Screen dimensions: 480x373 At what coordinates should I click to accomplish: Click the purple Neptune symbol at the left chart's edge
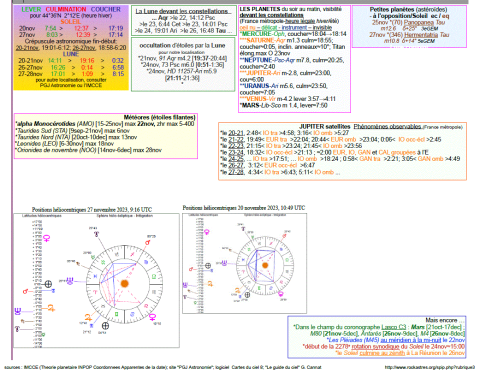tap(18, 311)
